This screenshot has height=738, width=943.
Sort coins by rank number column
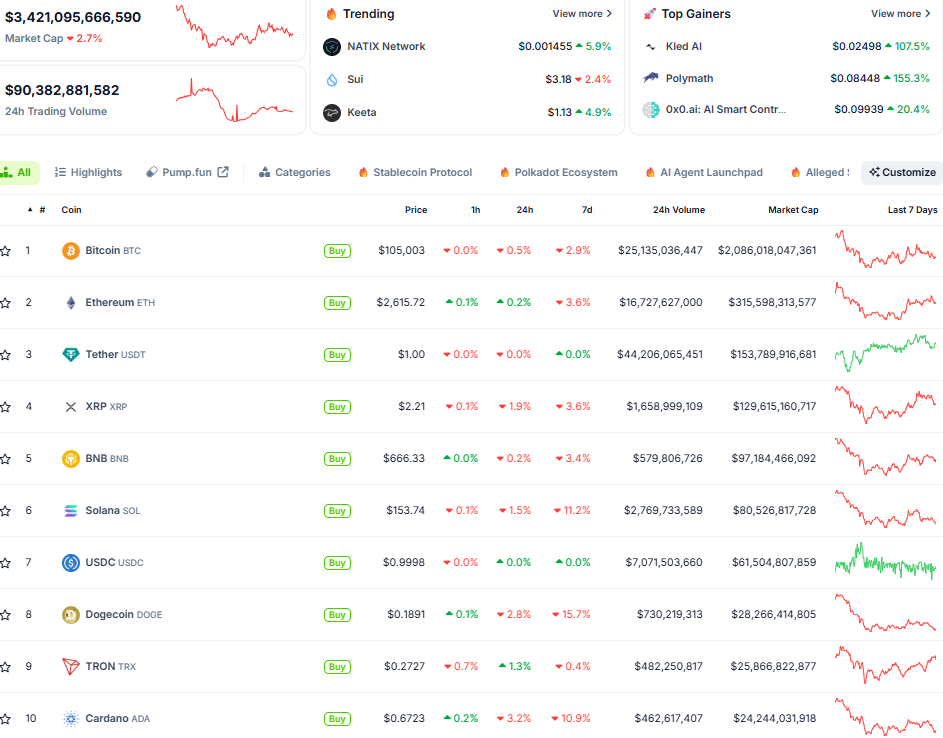pyautogui.click(x=38, y=210)
